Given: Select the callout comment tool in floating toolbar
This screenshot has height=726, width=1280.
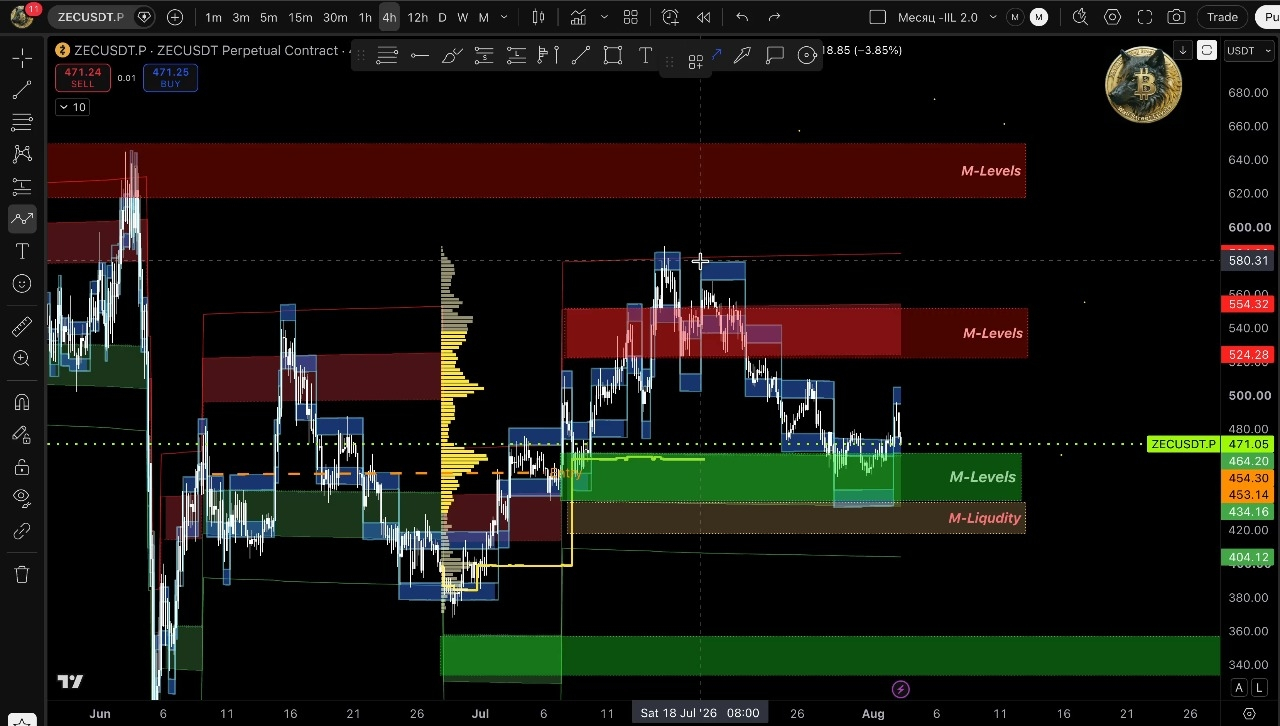Looking at the screenshot, I should coord(775,56).
